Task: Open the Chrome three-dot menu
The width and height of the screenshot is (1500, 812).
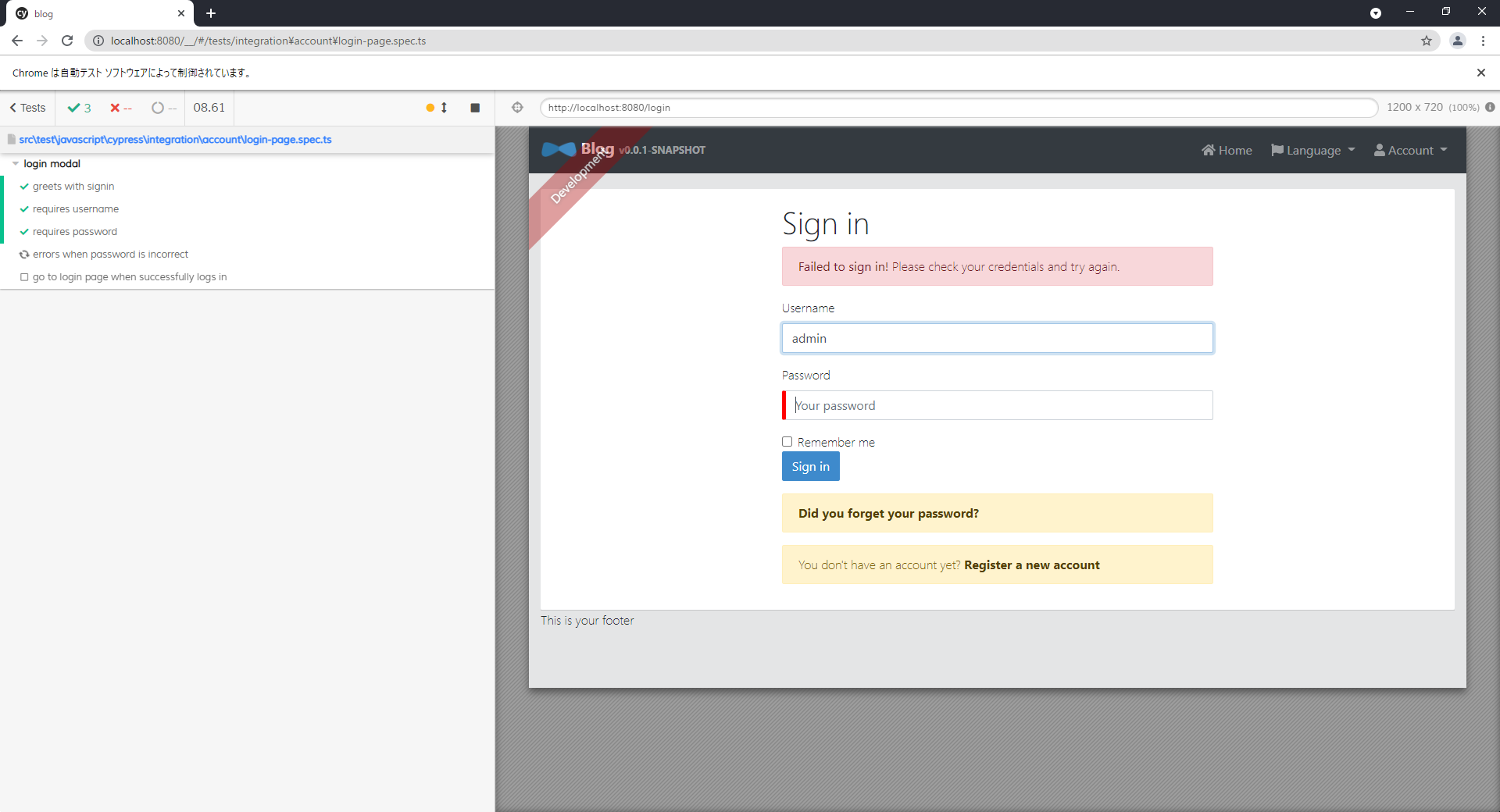Action: tap(1483, 41)
